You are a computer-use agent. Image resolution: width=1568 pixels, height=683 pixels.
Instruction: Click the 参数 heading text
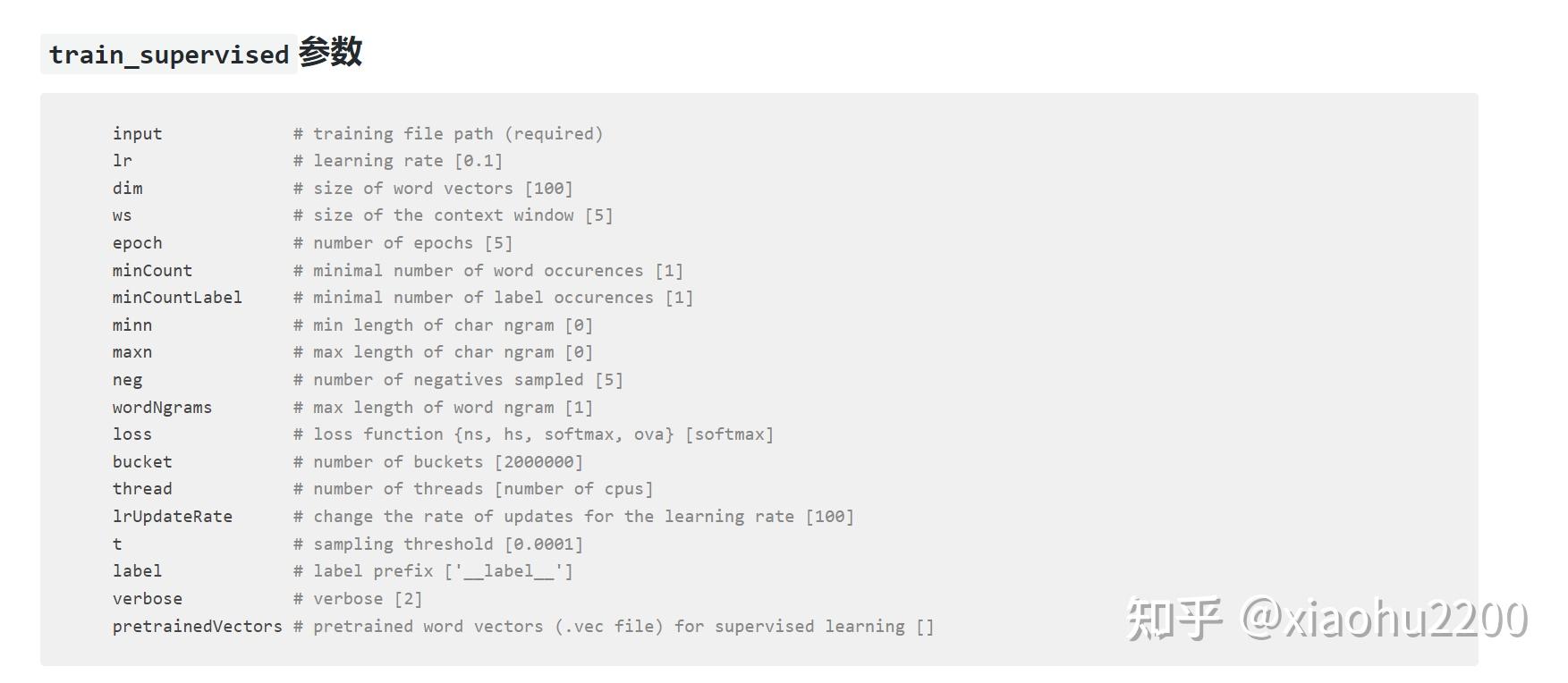click(x=330, y=52)
